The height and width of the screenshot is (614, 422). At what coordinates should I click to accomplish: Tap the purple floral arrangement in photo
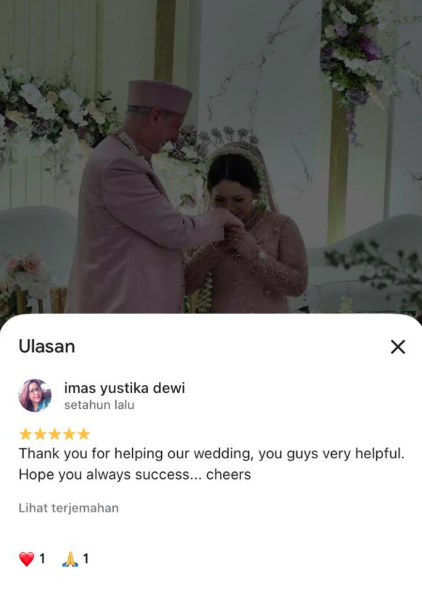point(350,55)
